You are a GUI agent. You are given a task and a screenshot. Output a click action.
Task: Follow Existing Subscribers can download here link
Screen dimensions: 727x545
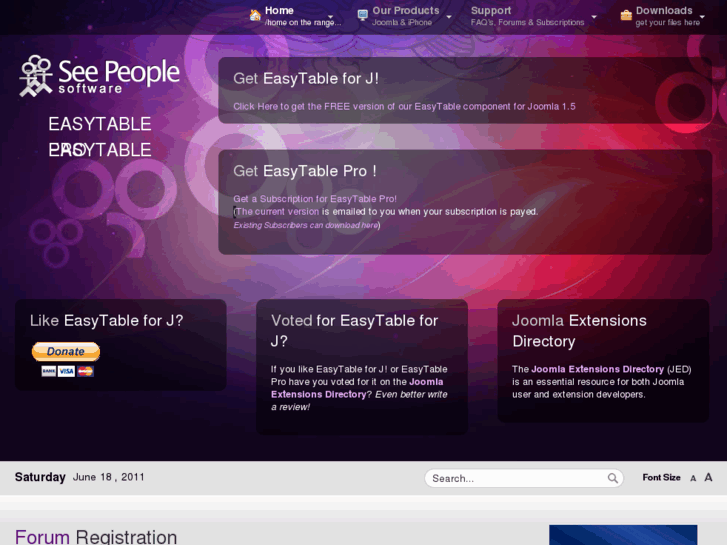(x=306, y=225)
